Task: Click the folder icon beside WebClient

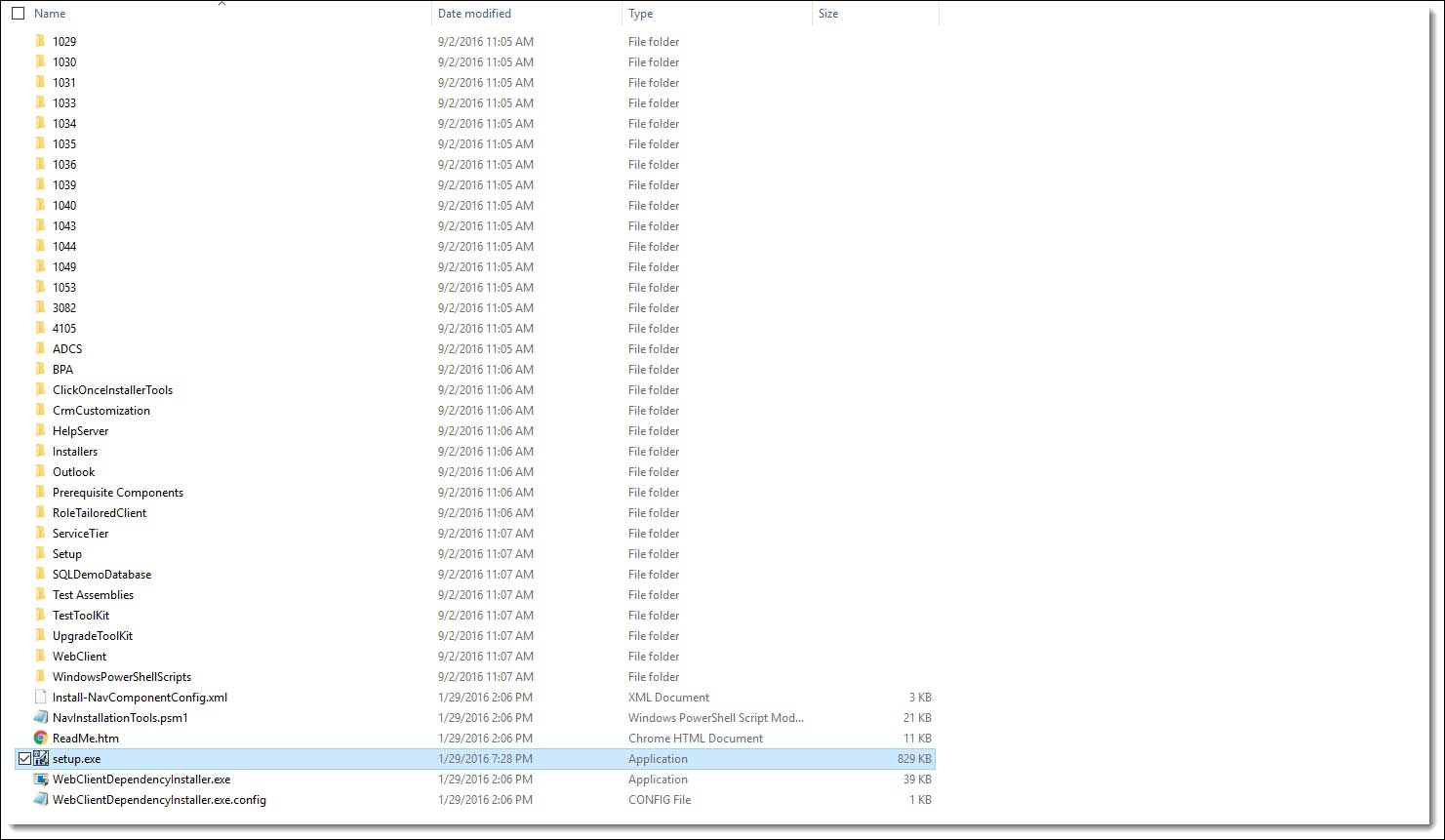Action: click(40, 656)
